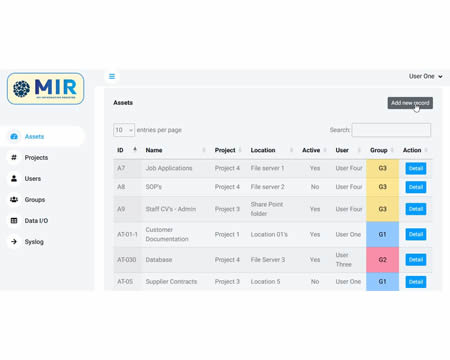
Task: Sort table by Group column
Action: tap(382, 150)
